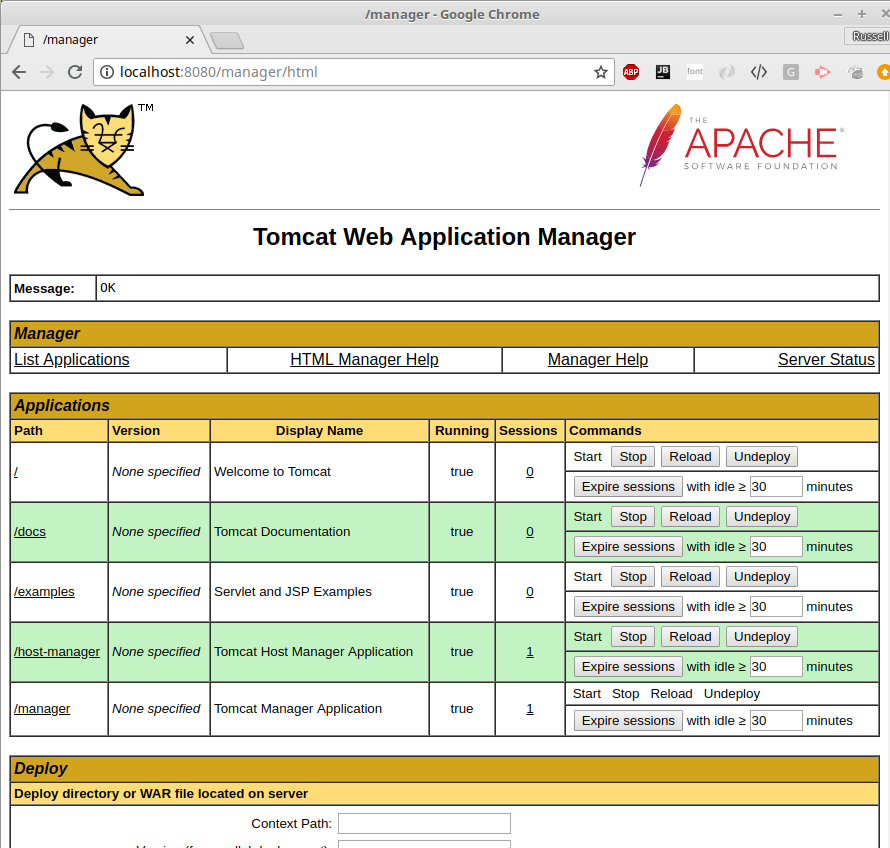Open the Russell profile button

pyautogui.click(x=869, y=36)
